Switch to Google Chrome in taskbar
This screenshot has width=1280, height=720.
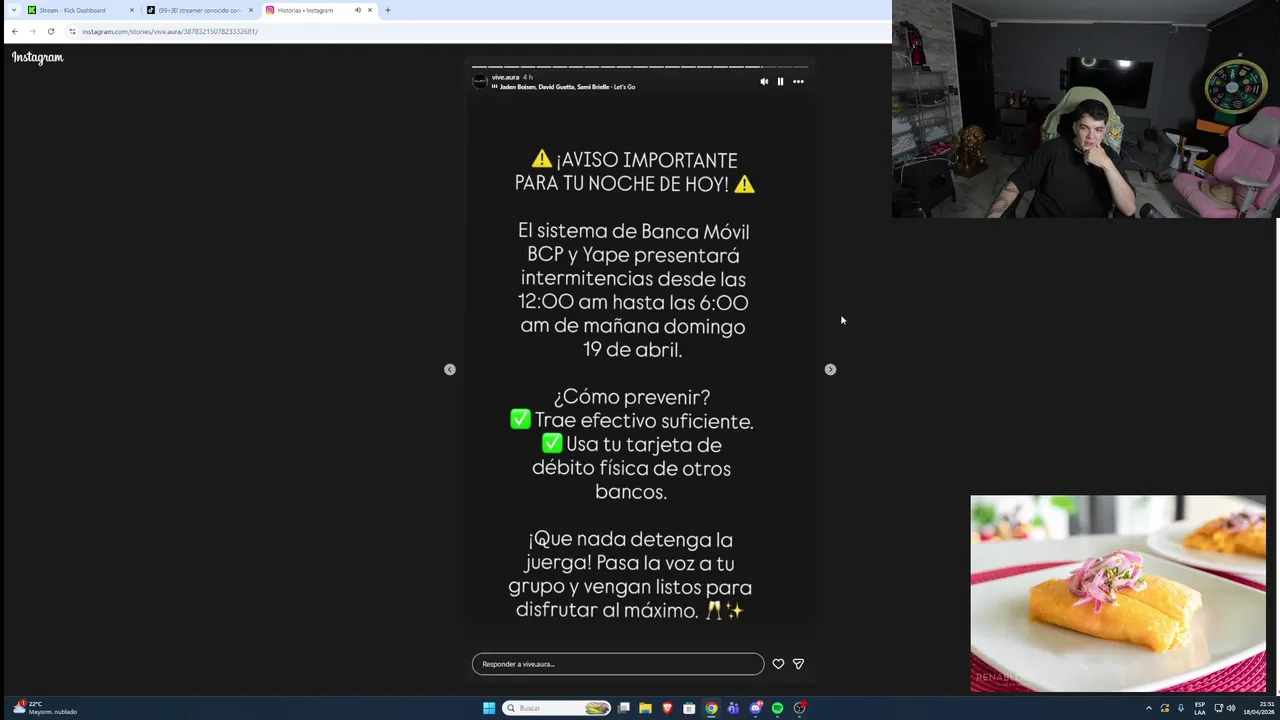pos(711,708)
